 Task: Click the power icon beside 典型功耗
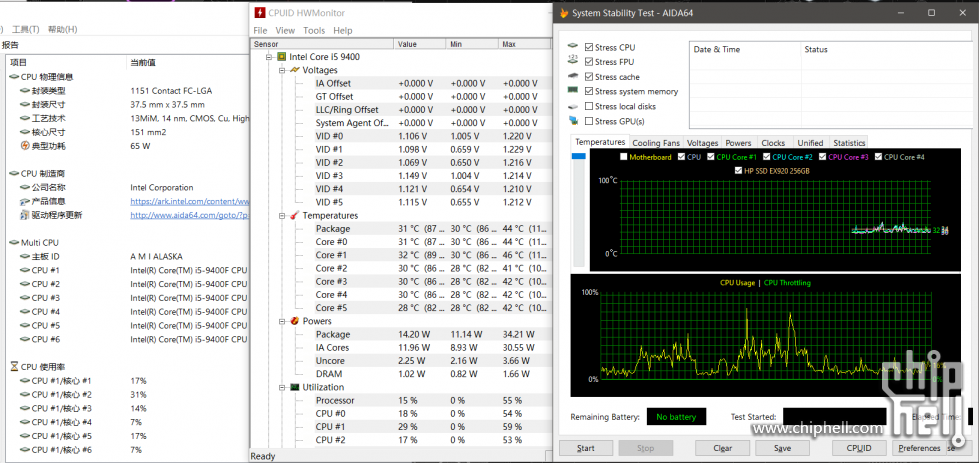point(24,146)
